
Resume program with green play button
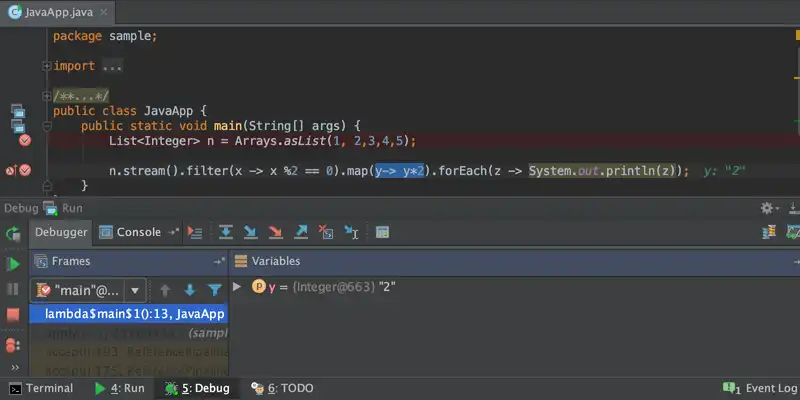click(x=13, y=264)
